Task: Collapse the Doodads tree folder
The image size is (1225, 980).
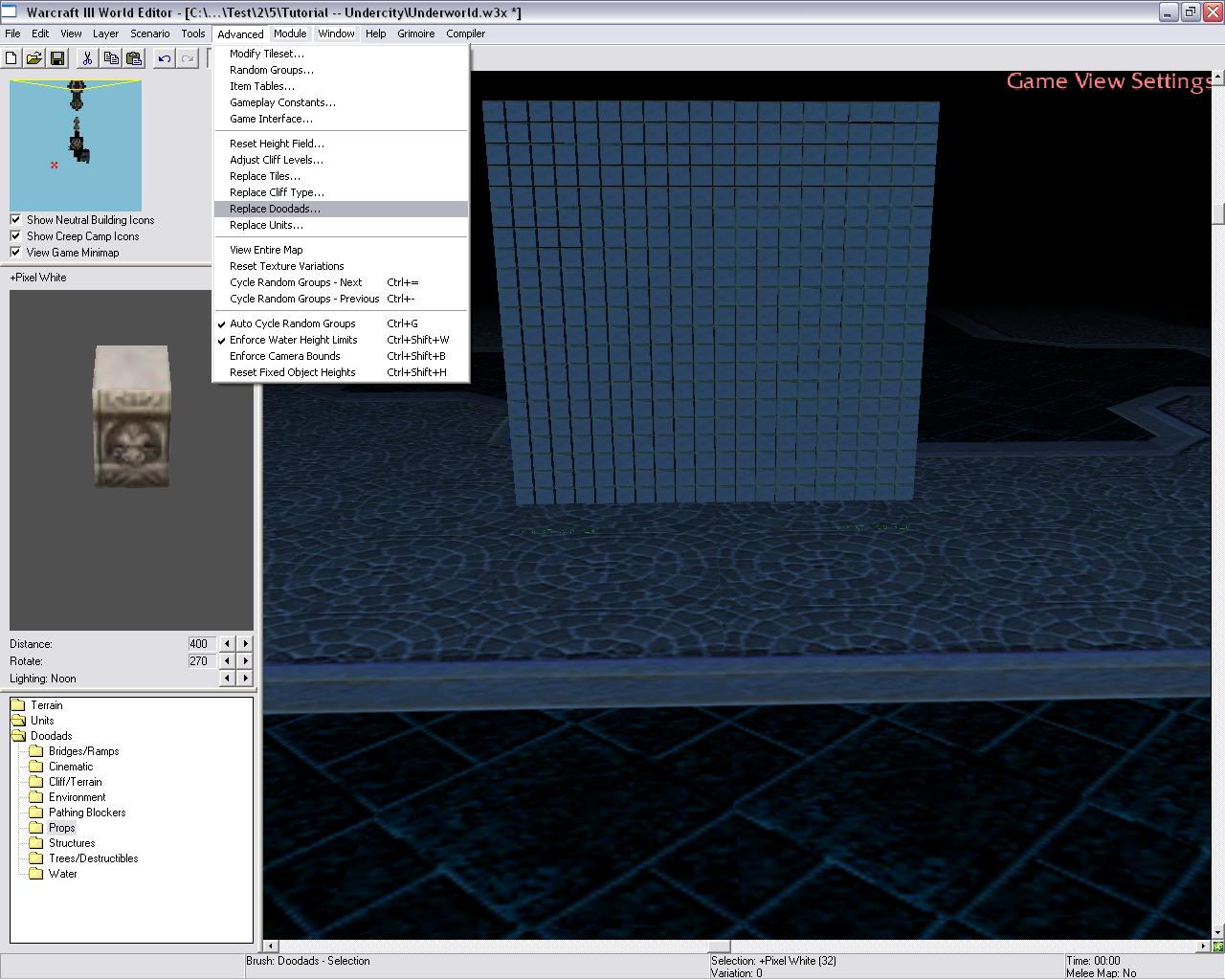Action: [18, 736]
